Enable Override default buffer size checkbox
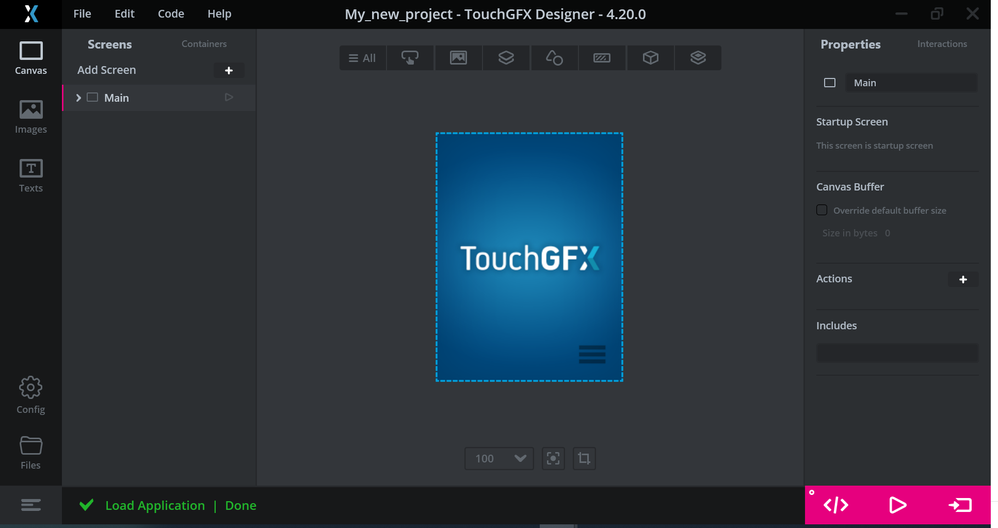 [822, 210]
